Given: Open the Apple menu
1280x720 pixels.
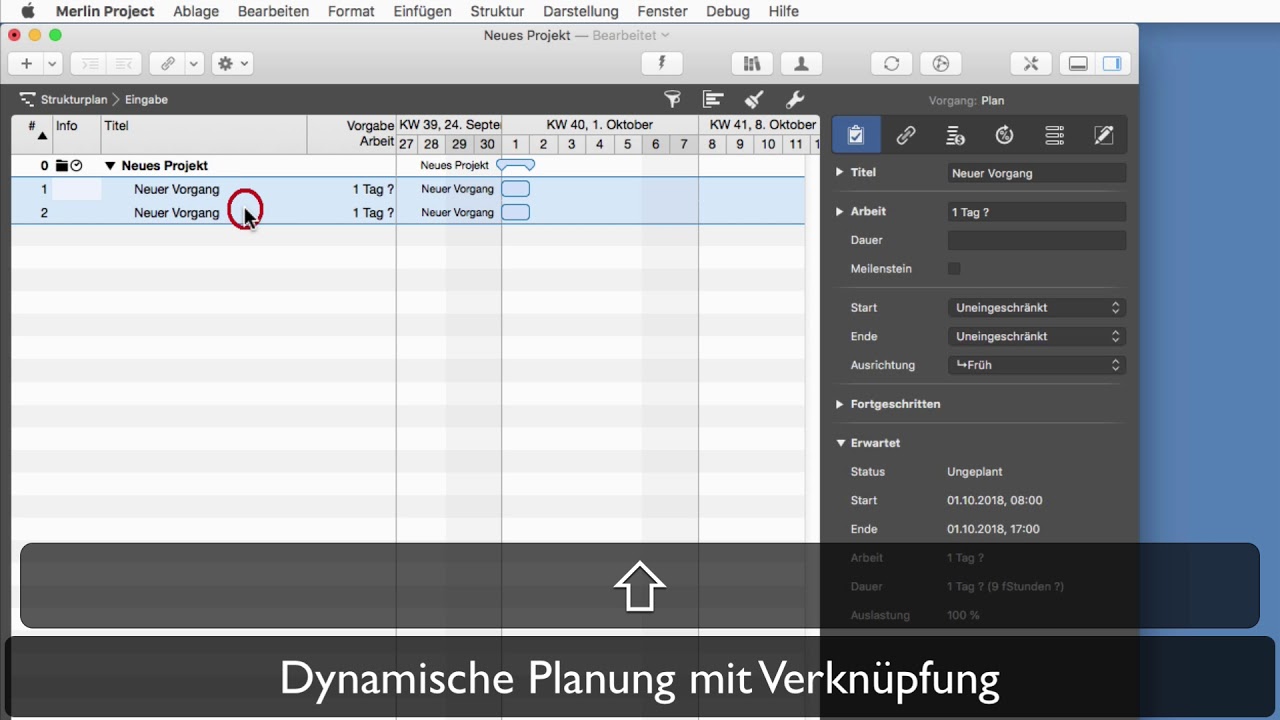Looking at the screenshot, I should [x=27, y=11].
